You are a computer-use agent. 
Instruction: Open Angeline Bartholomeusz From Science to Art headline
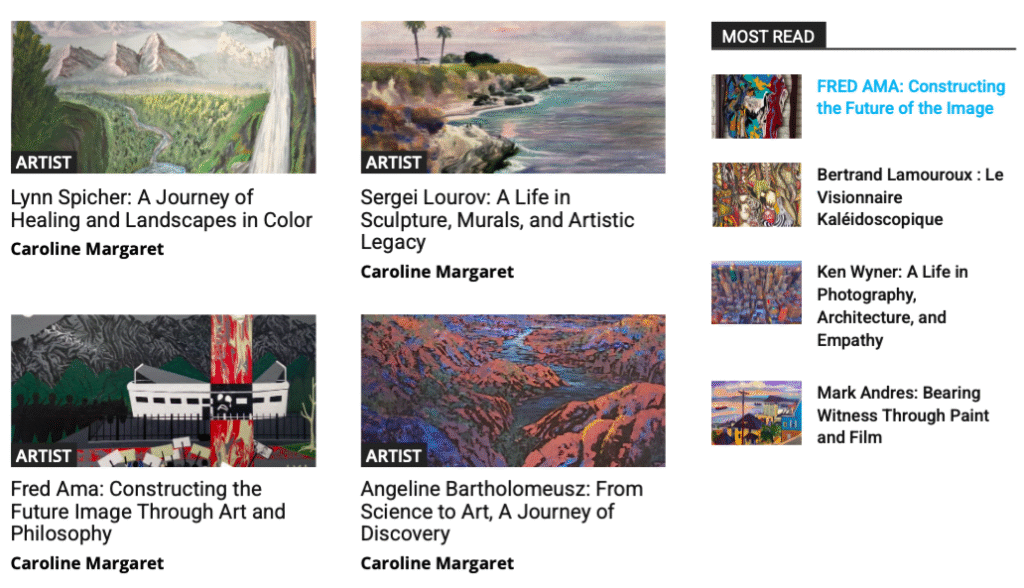click(502, 511)
